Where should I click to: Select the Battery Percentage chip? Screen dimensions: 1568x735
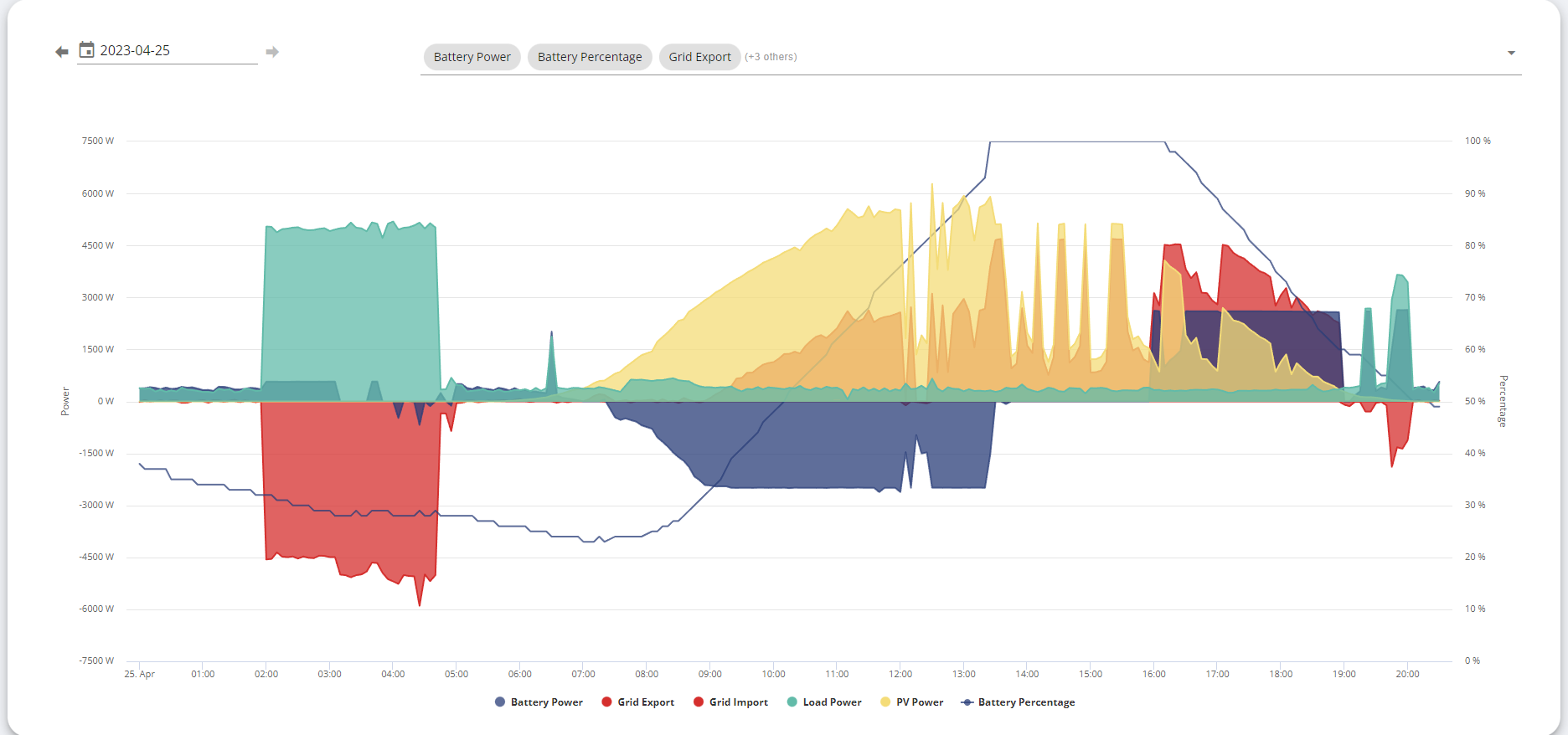click(590, 57)
